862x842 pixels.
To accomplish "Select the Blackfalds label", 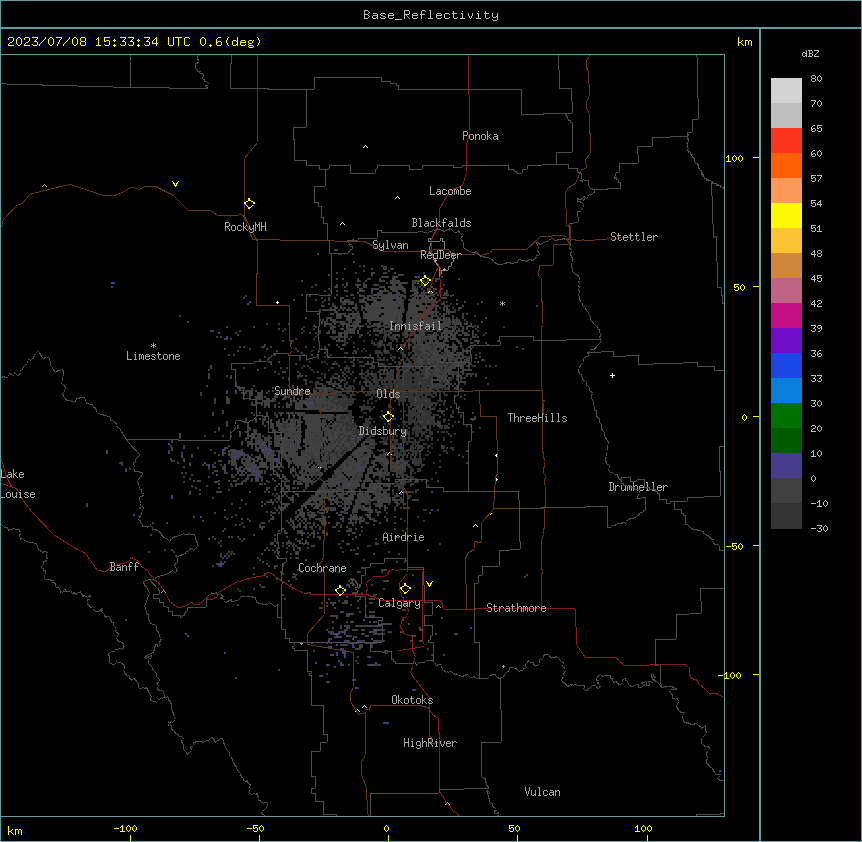I will 441,223.
